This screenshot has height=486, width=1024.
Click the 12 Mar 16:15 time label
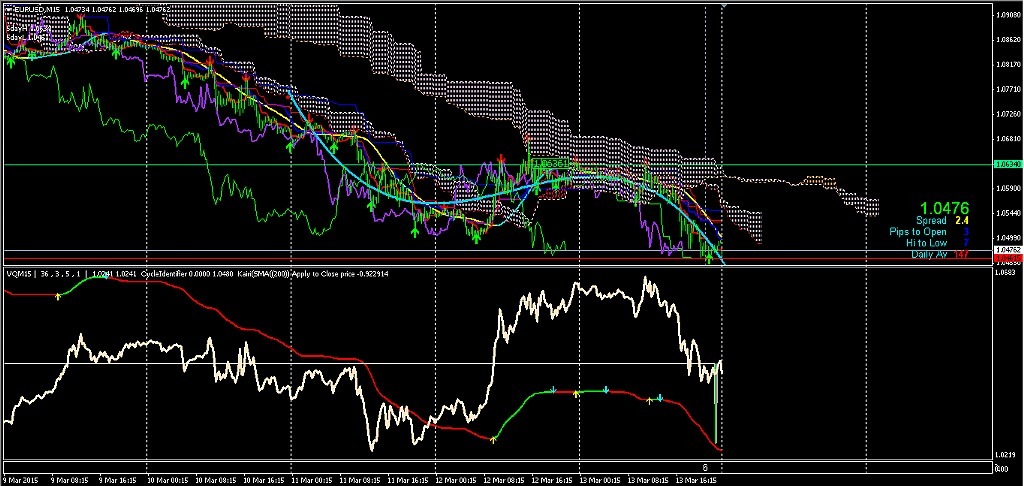(551, 480)
